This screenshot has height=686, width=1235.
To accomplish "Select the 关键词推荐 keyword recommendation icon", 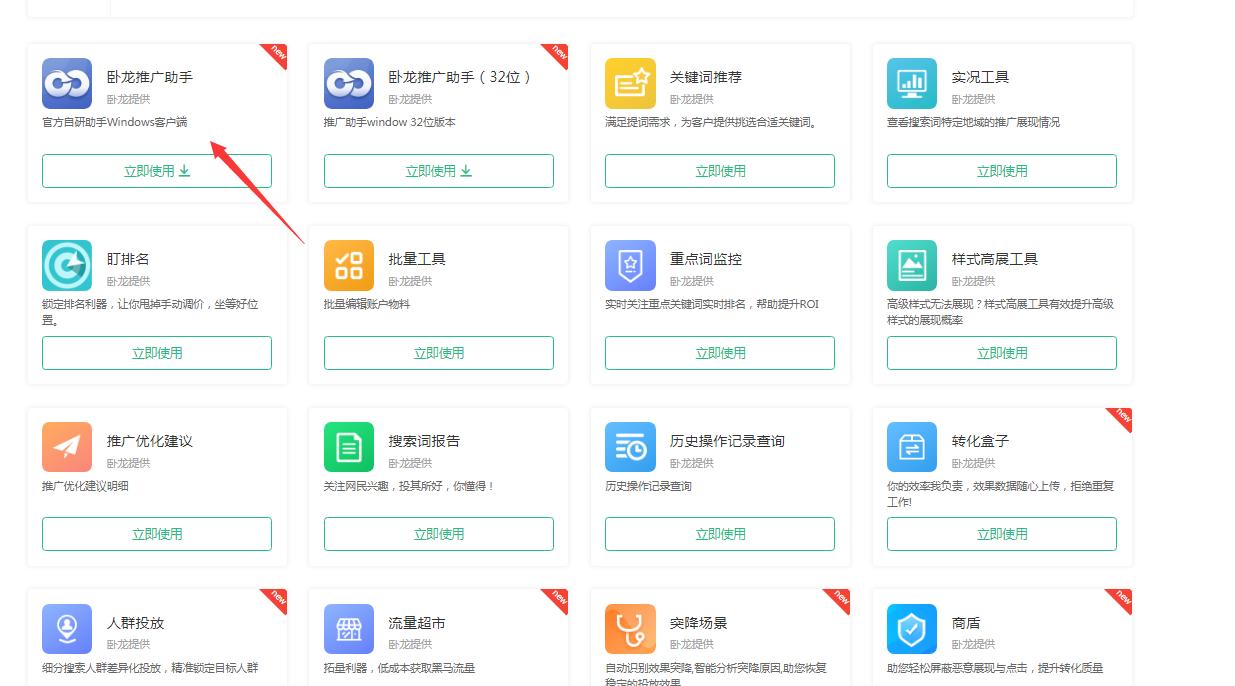I will [630, 84].
